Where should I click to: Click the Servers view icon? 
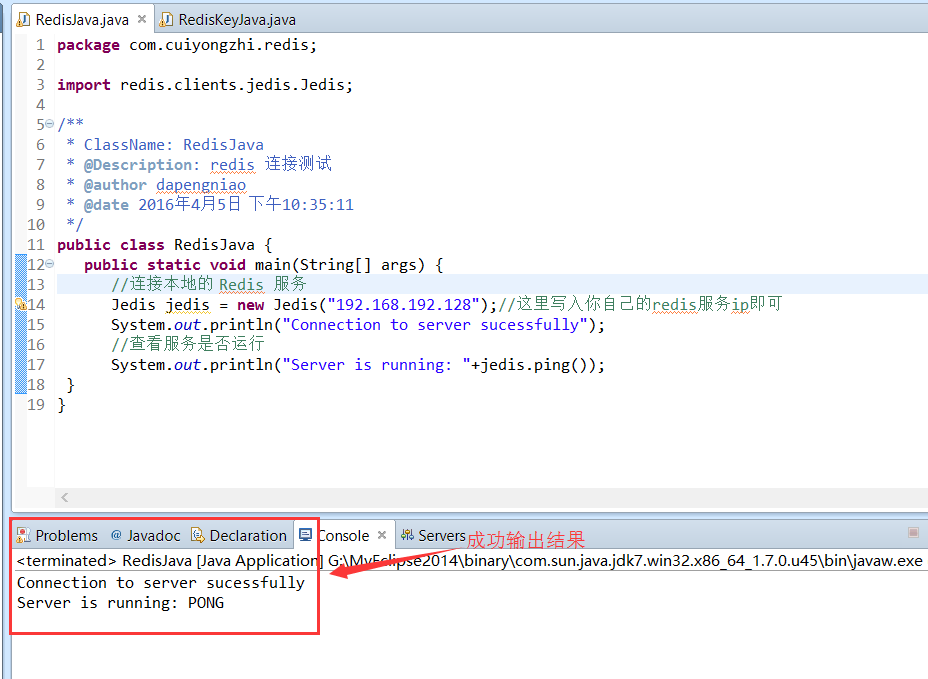[x=407, y=535]
